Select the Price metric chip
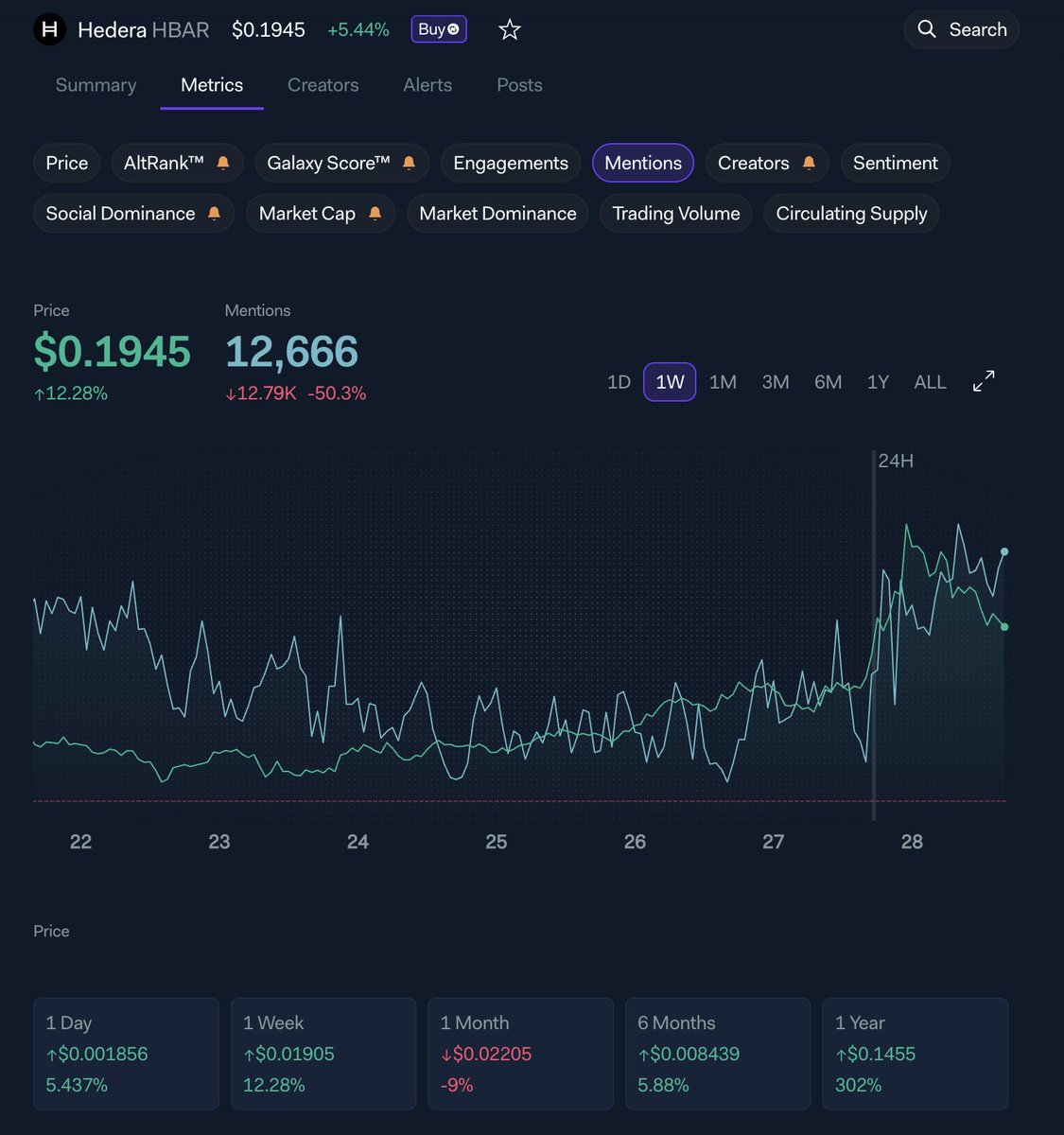The width and height of the screenshot is (1064, 1135). [67, 163]
